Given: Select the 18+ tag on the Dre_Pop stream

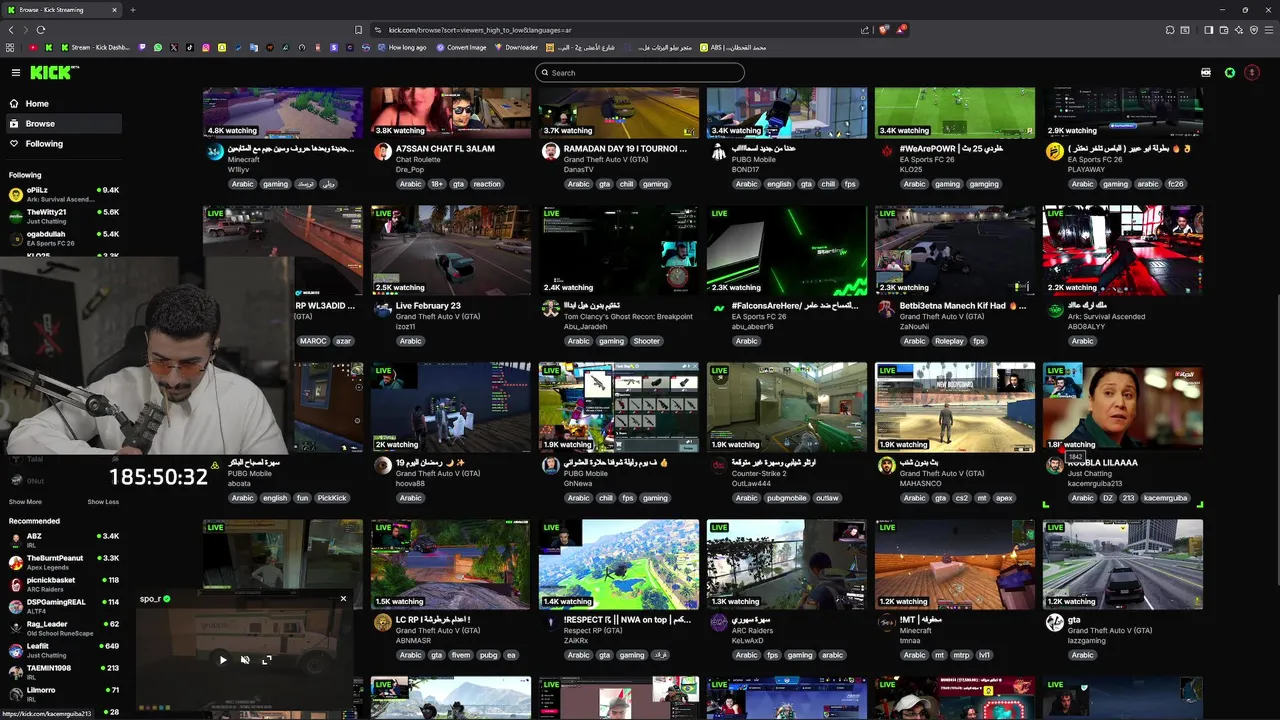Looking at the screenshot, I should click(437, 184).
